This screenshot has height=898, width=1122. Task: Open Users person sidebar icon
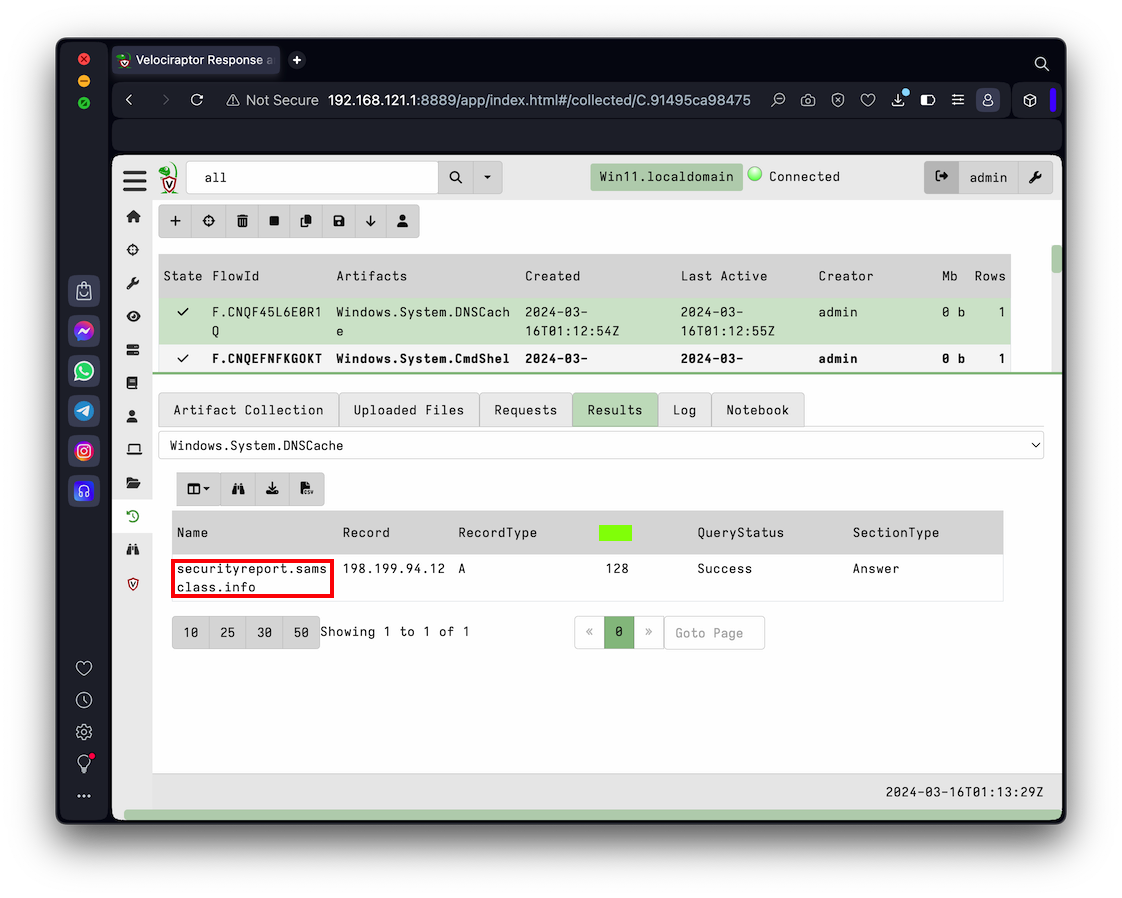(133, 416)
